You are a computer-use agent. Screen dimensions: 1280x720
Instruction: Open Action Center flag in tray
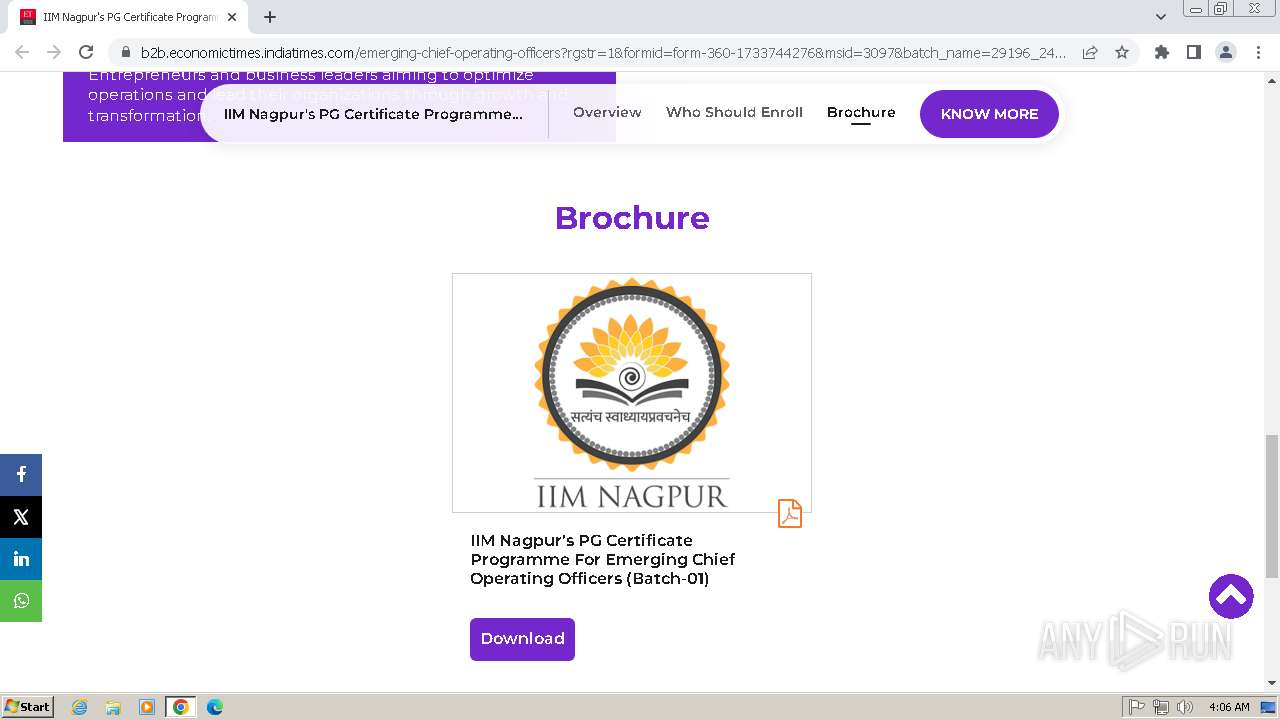(x=1137, y=707)
